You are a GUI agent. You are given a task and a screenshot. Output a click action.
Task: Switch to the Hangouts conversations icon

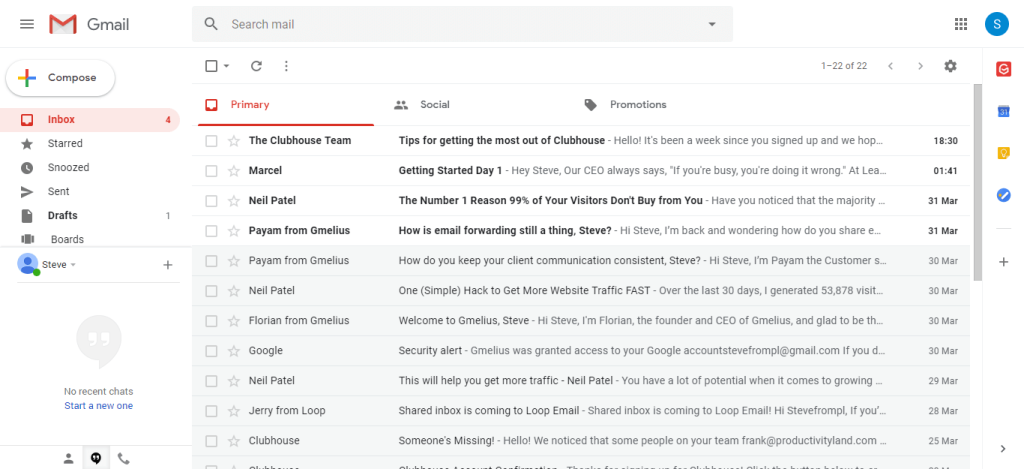click(x=95, y=459)
